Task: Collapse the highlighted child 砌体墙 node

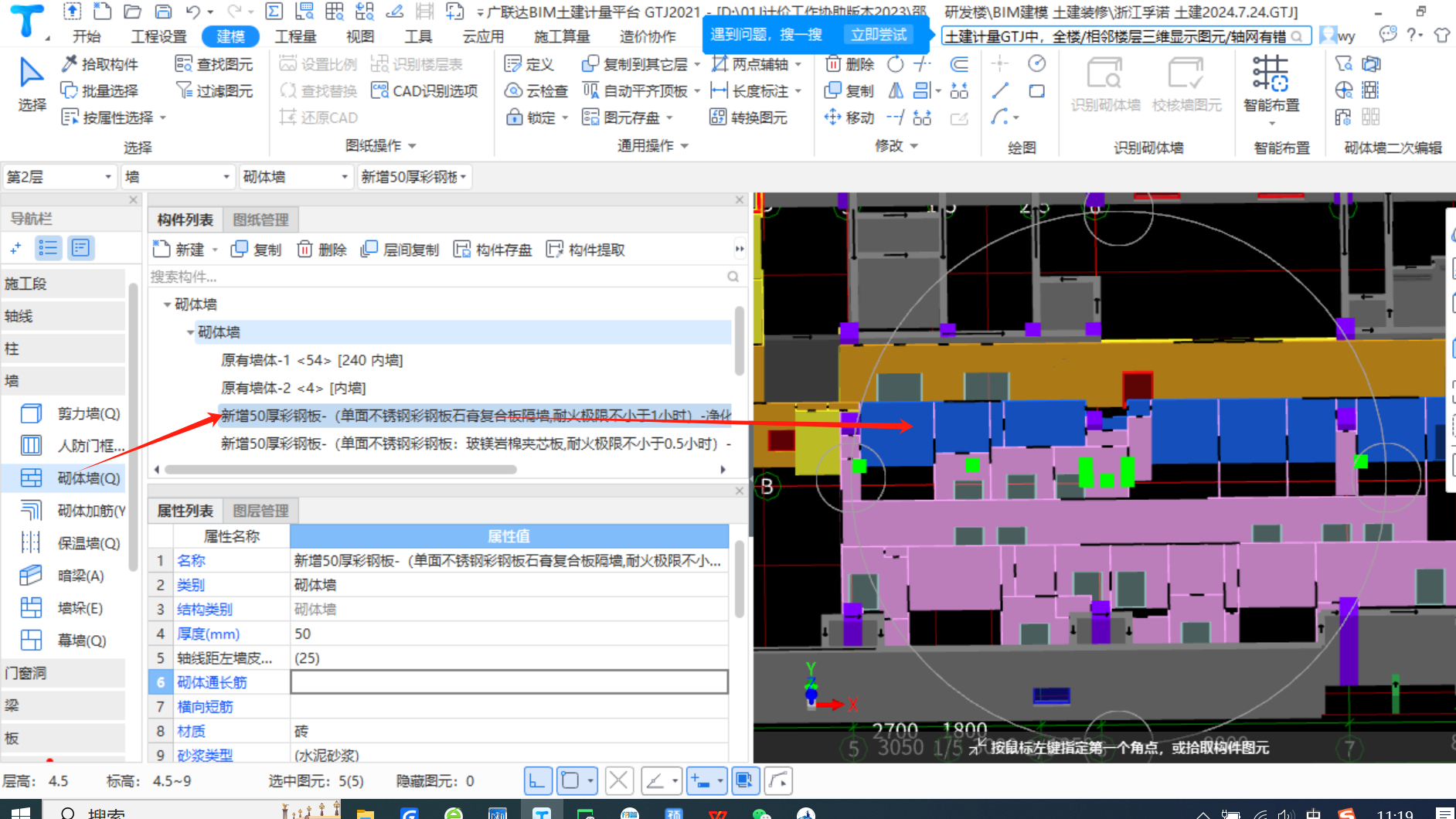Action: coord(190,332)
